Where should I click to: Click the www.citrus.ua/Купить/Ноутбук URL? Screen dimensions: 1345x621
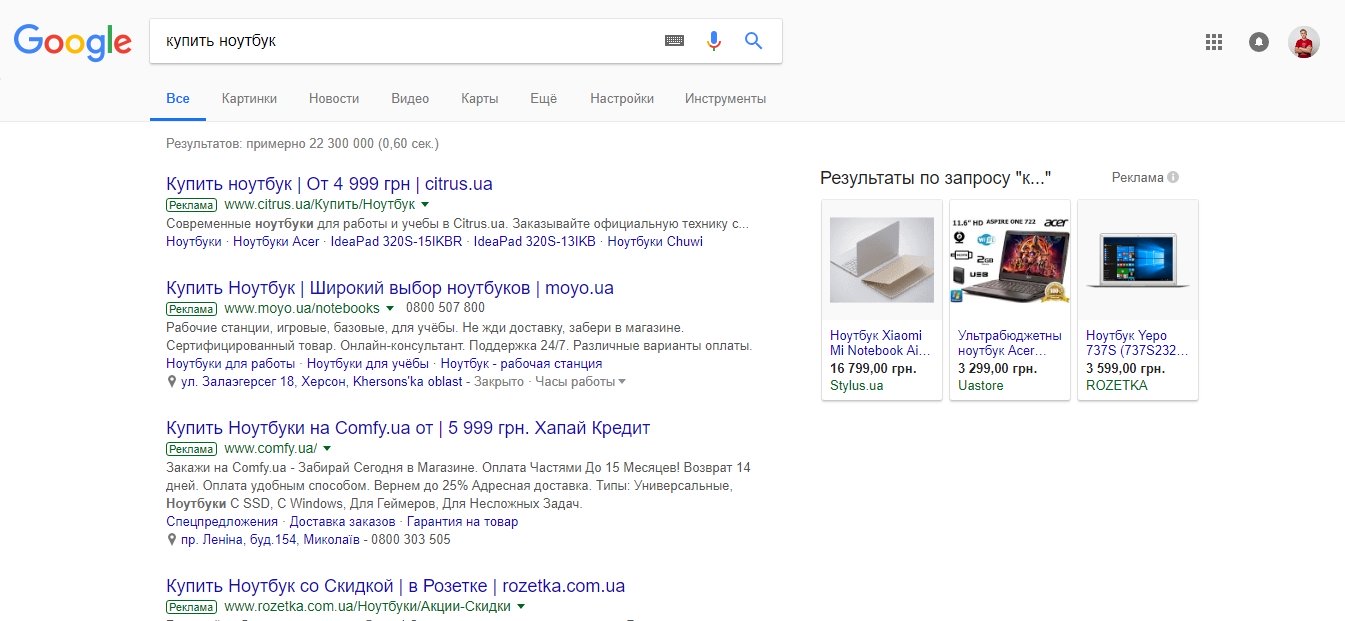coord(320,205)
